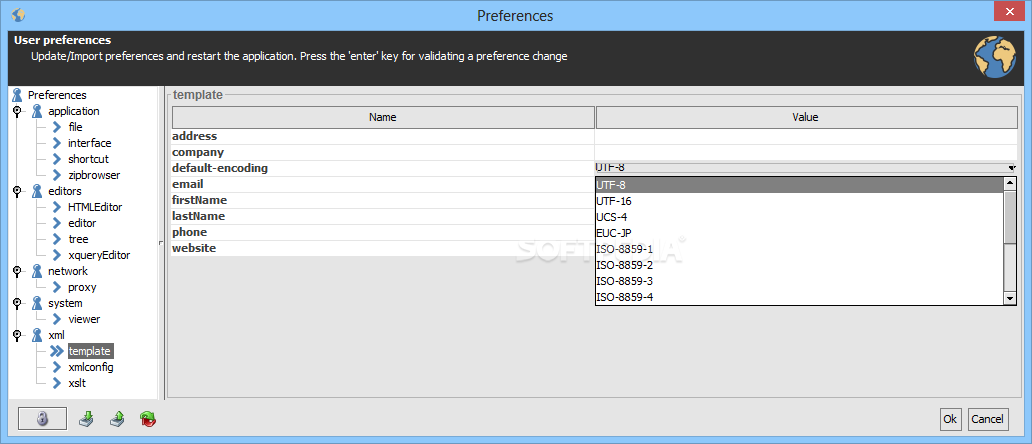Click the app icon in the title bar
1032x444 pixels.
click(19, 14)
